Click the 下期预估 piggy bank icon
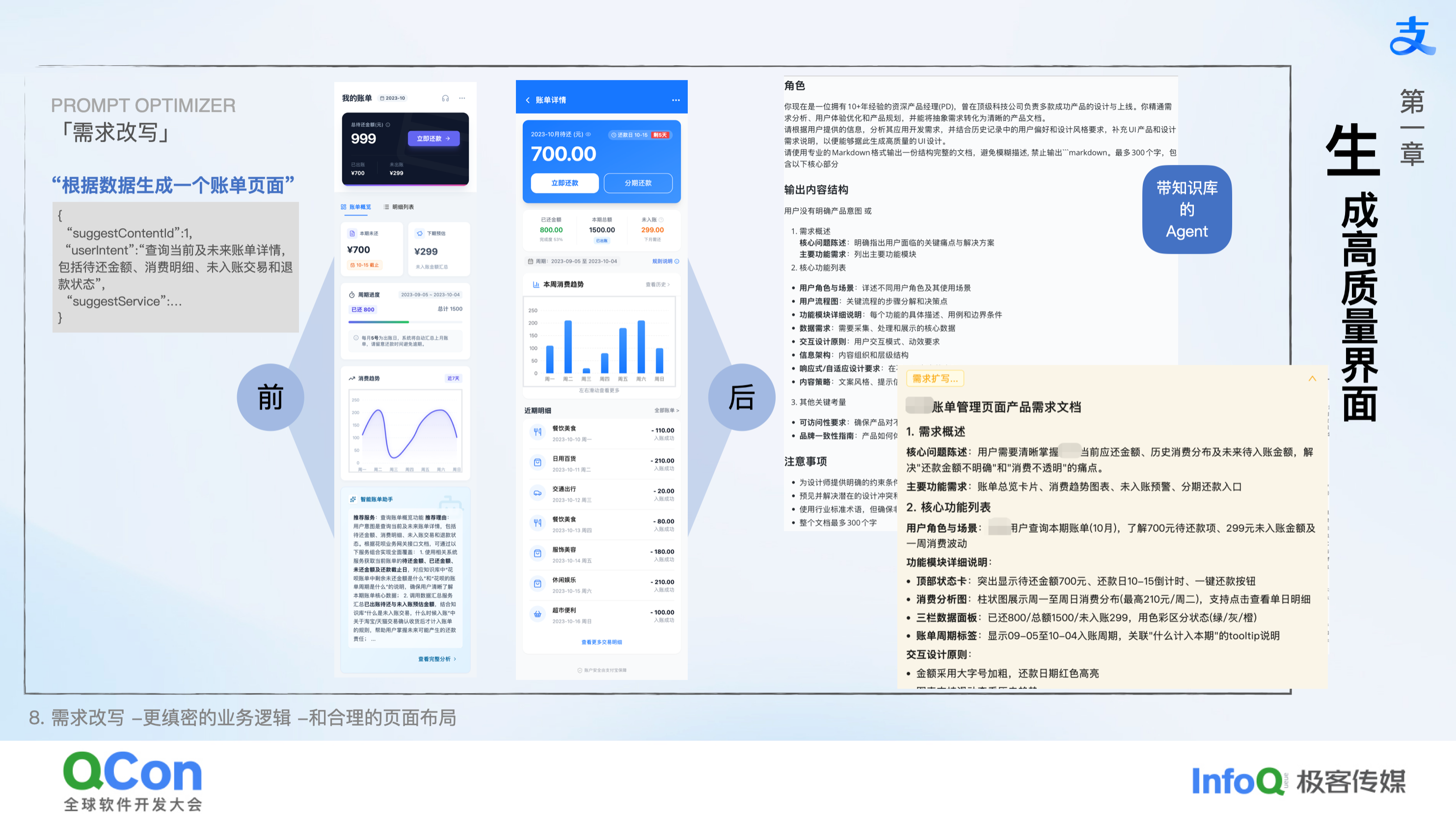Image resolution: width=1456 pixels, height=817 pixels. (420, 234)
